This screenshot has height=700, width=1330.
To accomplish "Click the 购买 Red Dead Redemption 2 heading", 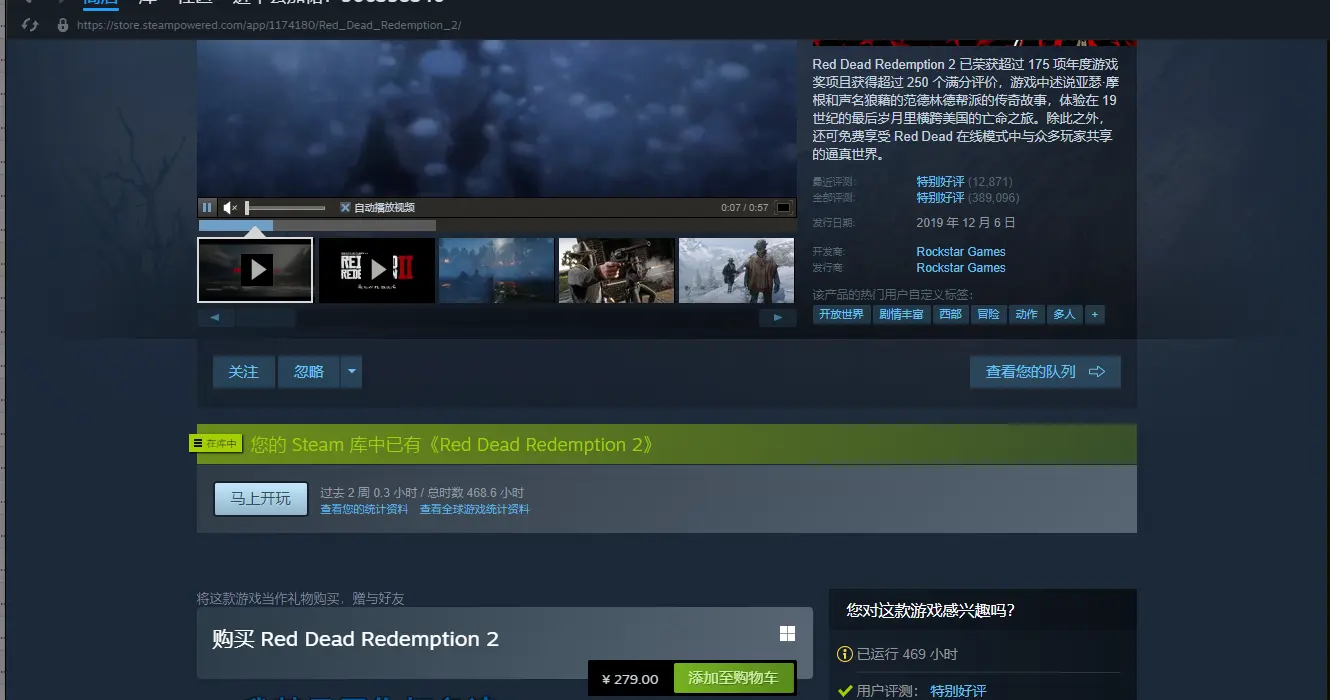I will (x=355, y=639).
